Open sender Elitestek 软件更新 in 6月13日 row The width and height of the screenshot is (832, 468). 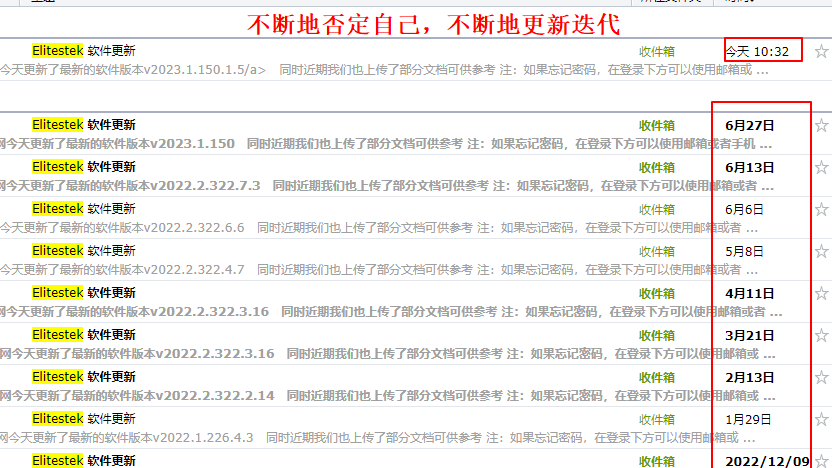coord(83,167)
